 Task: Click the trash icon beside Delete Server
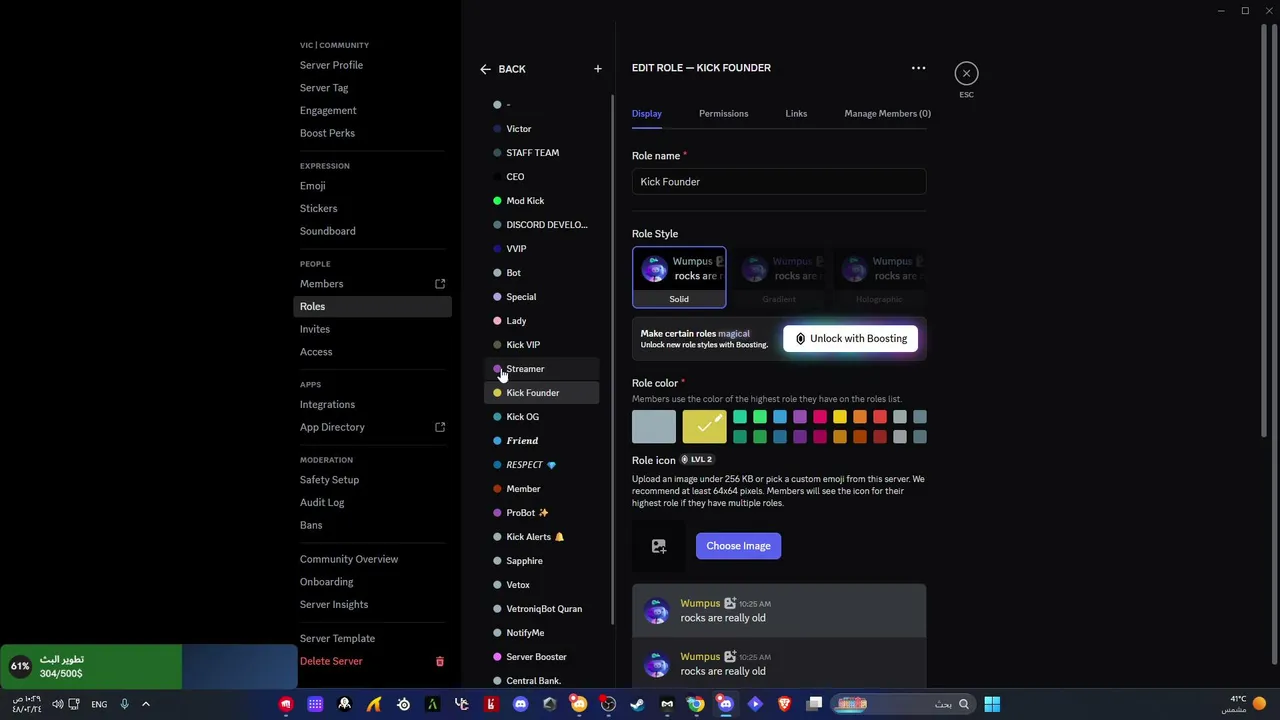(440, 661)
